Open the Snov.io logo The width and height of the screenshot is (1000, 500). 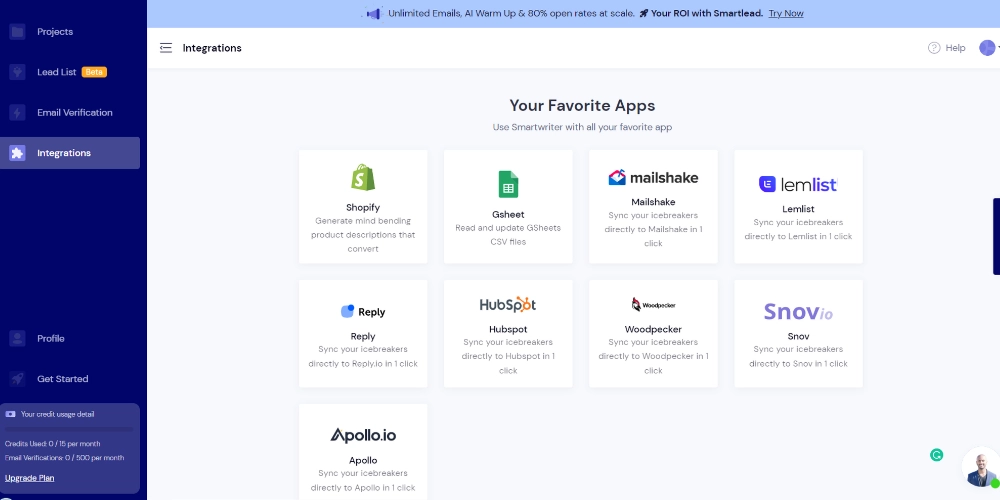pyautogui.click(x=798, y=311)
